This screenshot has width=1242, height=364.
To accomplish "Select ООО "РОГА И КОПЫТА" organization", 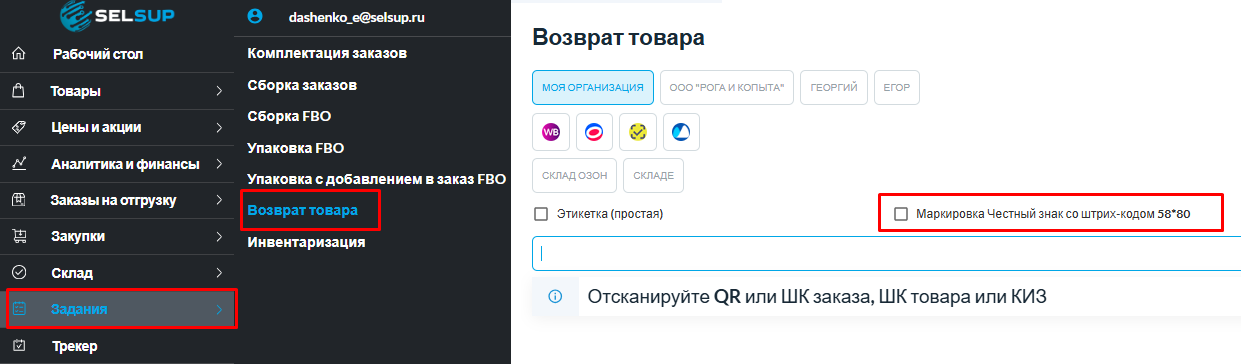I will click(727, 87).
